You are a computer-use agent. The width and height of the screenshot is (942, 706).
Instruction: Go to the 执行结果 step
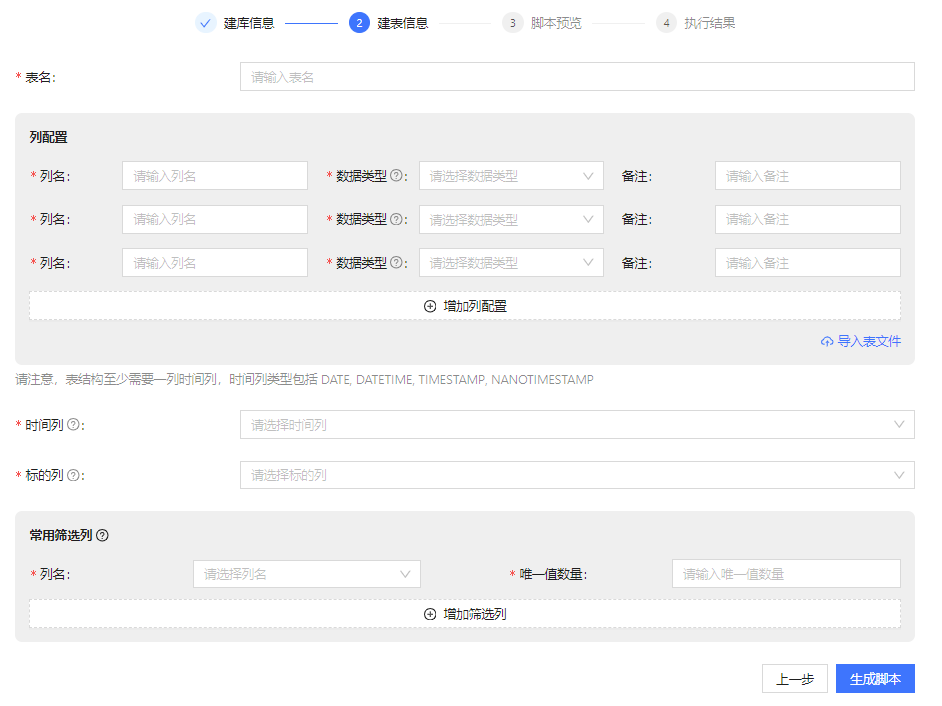coord(709,23)
